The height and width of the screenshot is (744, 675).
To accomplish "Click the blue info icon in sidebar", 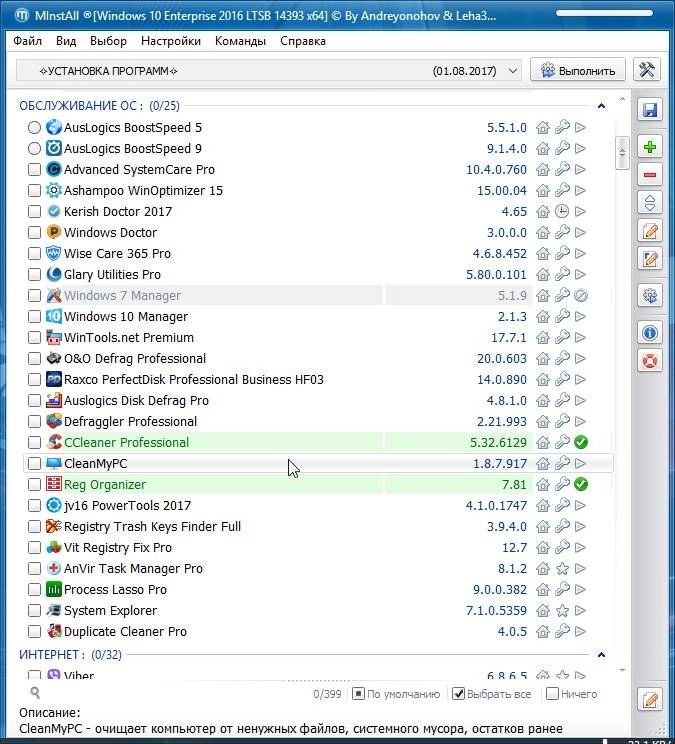I will (649, 333).
